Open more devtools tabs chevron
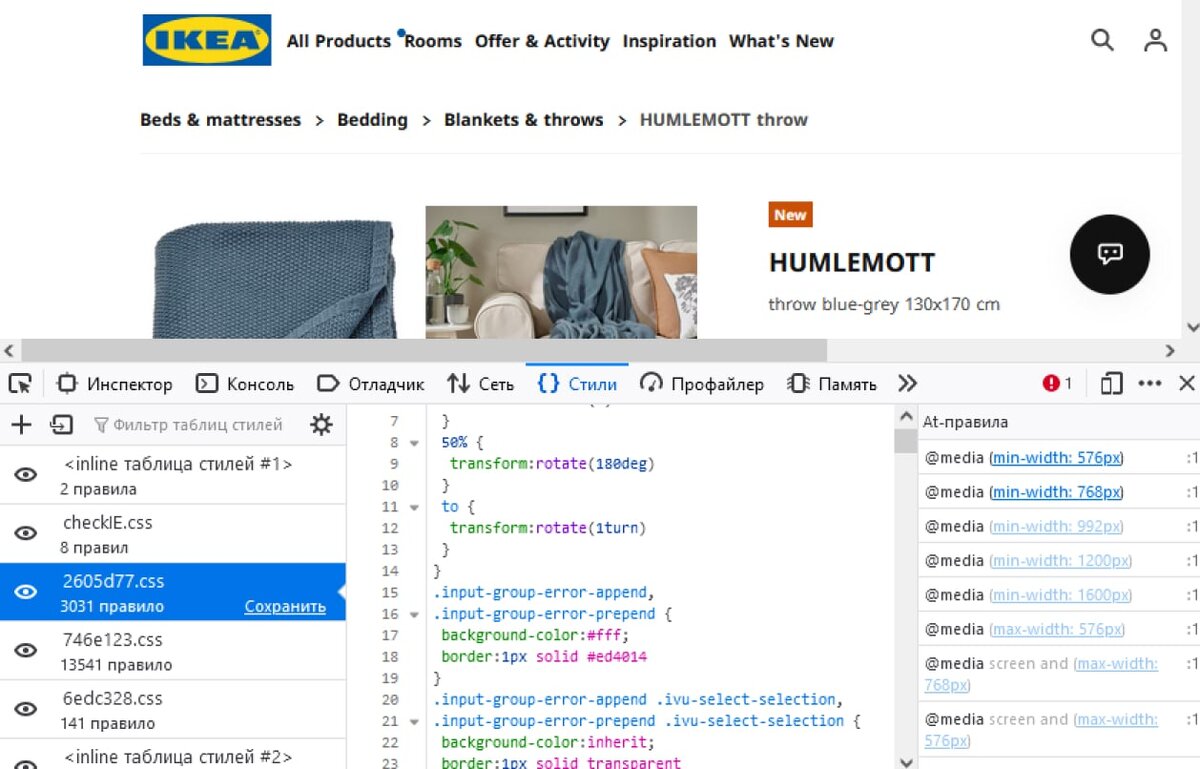Viewport: 1200px width, 769px height. 907,384
